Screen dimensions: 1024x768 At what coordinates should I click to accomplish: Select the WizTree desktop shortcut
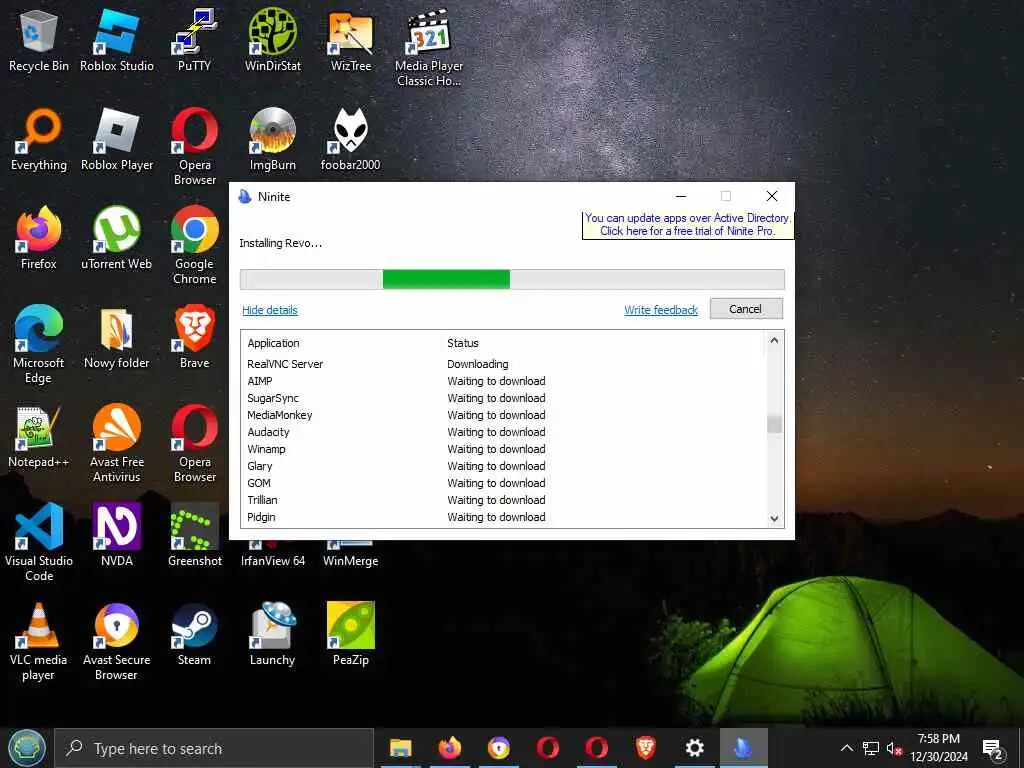coord(351,40)
